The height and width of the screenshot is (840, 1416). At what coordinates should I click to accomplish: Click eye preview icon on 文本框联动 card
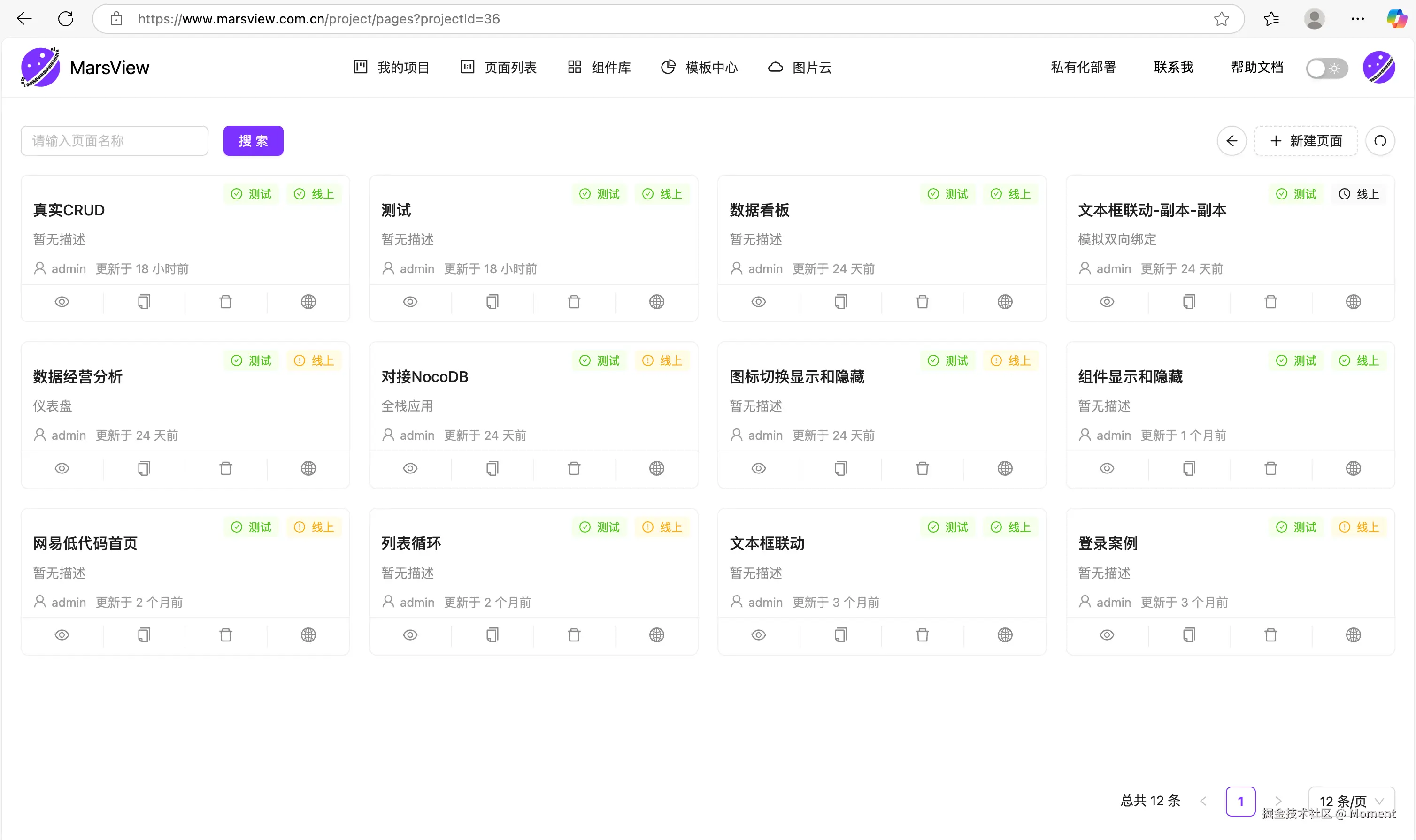[759, 635]
